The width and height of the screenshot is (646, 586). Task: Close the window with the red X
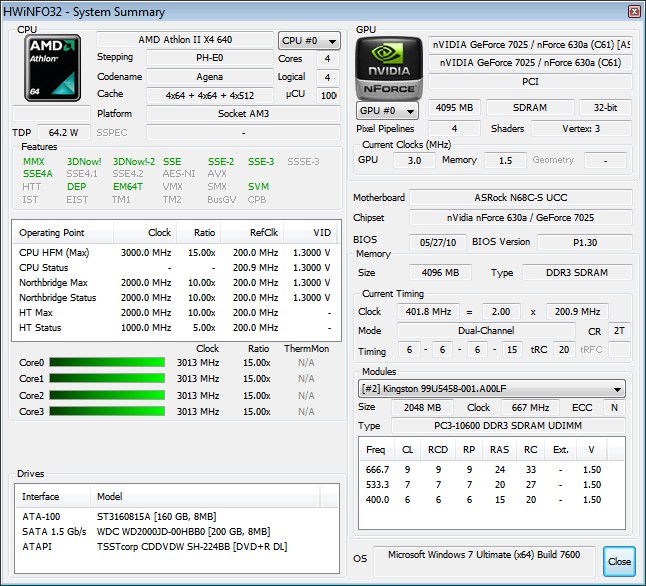[632, 12]
